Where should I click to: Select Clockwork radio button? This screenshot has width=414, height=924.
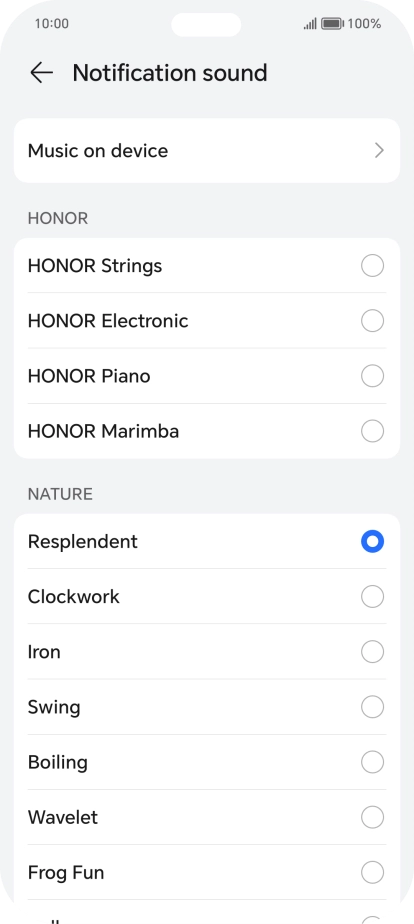point(372,597)
